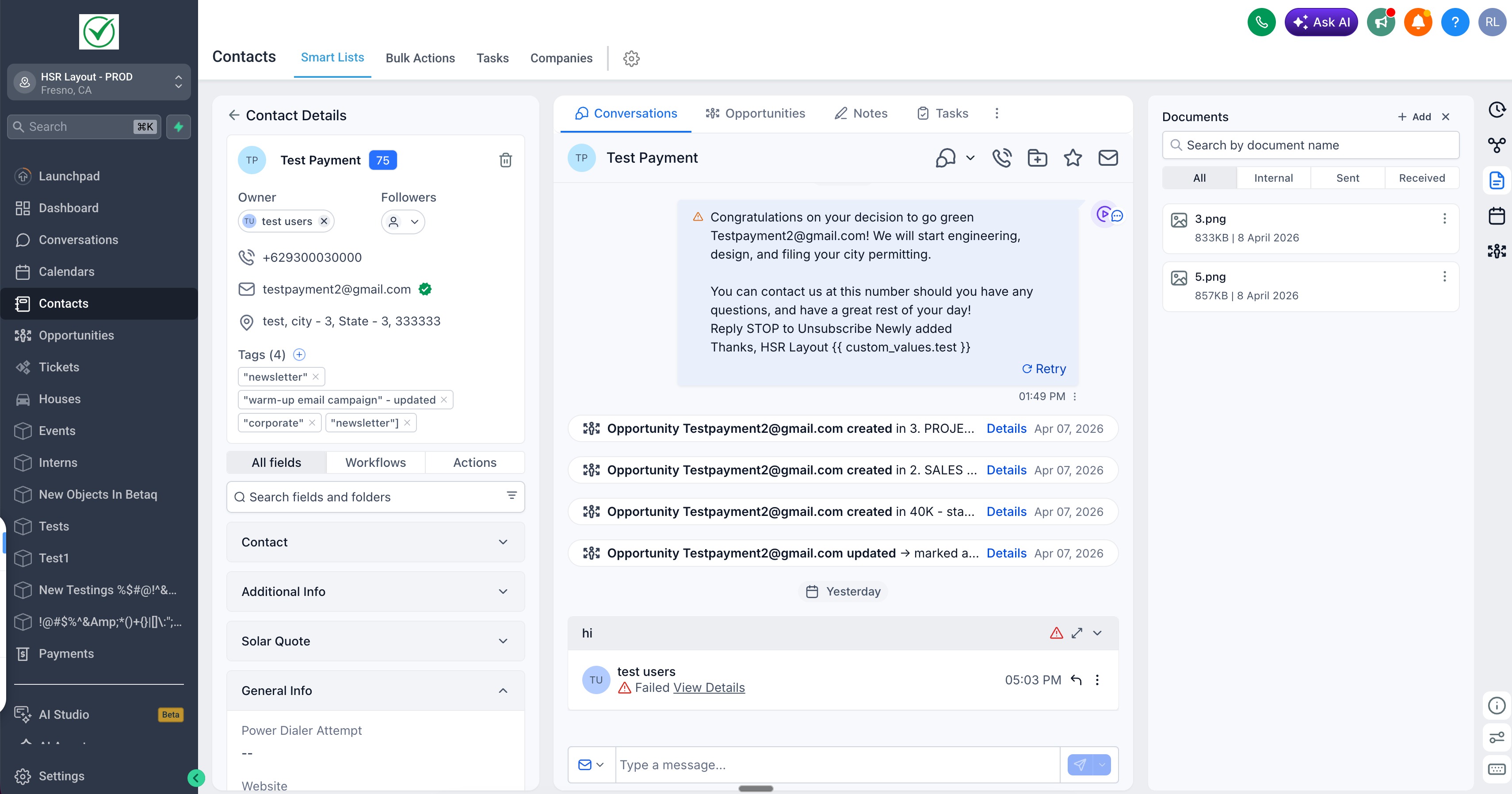Click the delete contact trash icon
This screenshot has height=794, width=1512.
(x=505, y=160)
